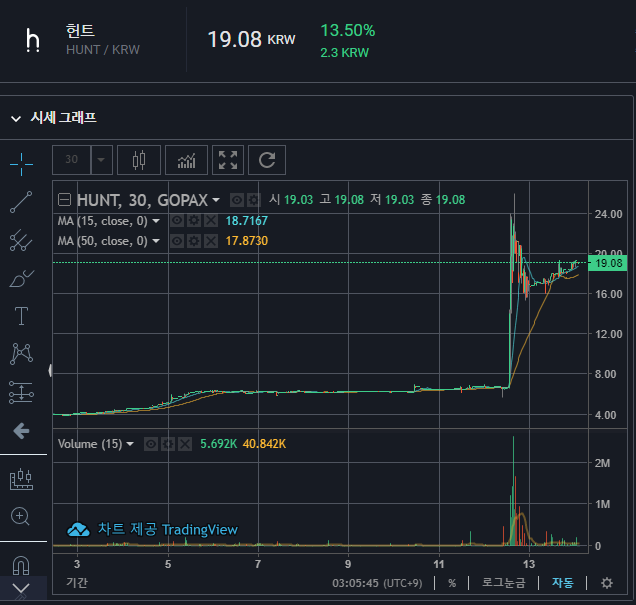Viewport: 636px width, 605px height.
Task: Open Volume indicator settings gear
Action: pyautogui.click(x=168, y=444)
